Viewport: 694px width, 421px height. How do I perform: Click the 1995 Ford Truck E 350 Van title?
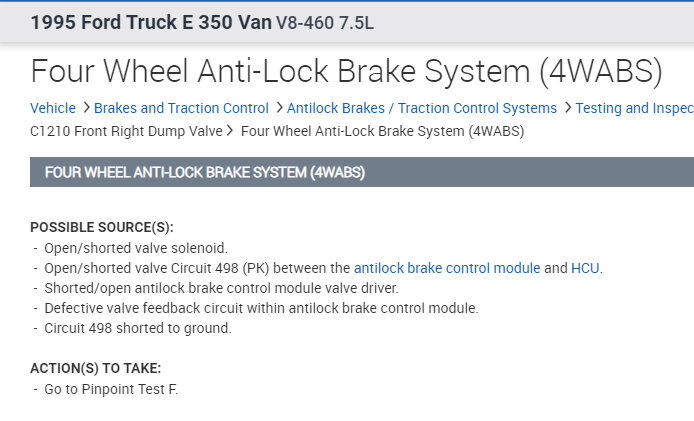(151, 23)
